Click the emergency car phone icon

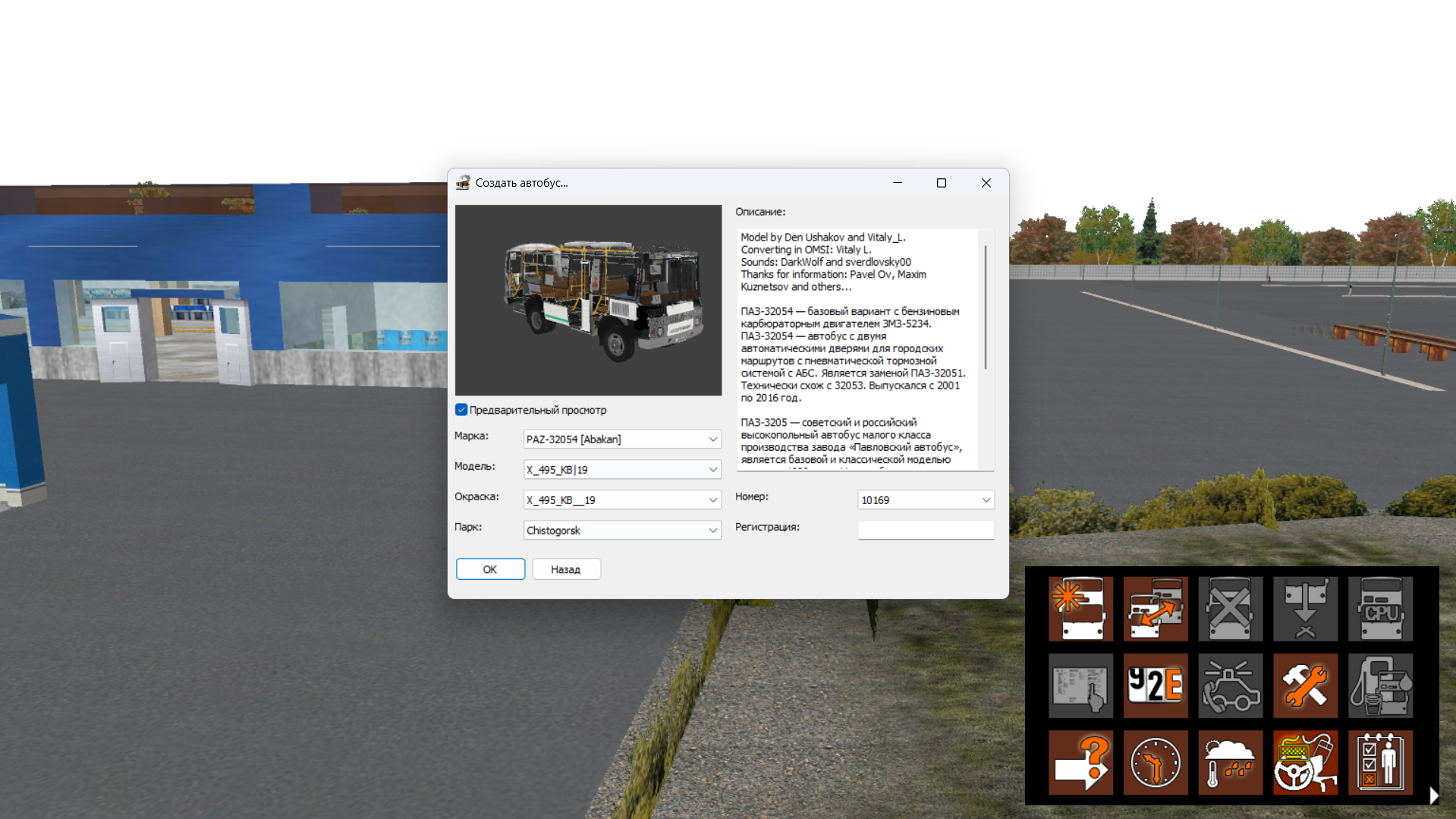pyautogui.click(x=1231, y=685)
